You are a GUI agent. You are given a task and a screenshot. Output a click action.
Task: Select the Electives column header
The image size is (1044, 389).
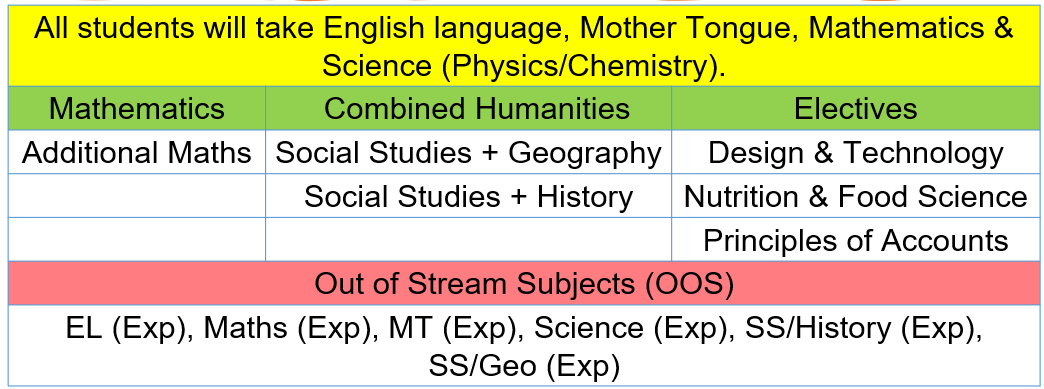coord(856,108)
